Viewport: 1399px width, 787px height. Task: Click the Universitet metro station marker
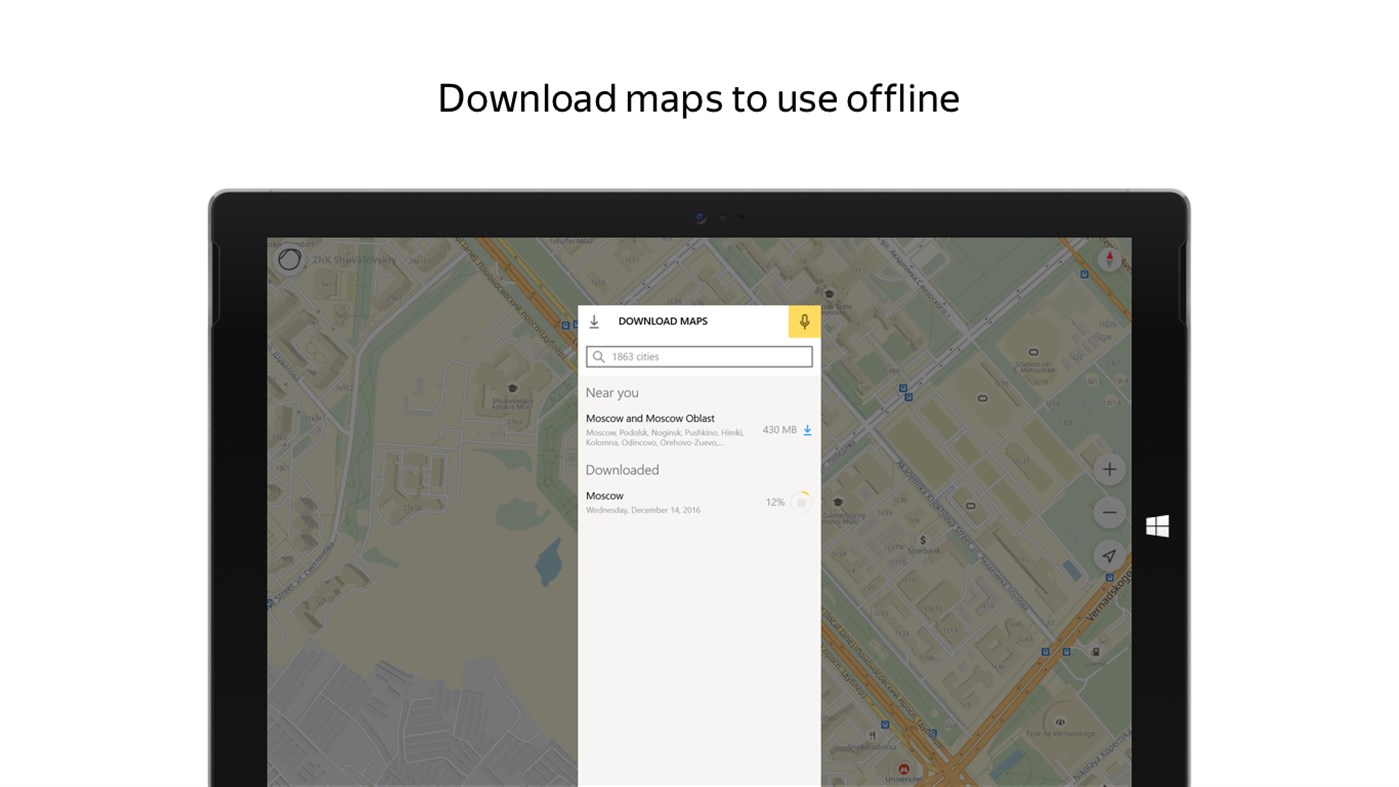(x=903, y=768)
